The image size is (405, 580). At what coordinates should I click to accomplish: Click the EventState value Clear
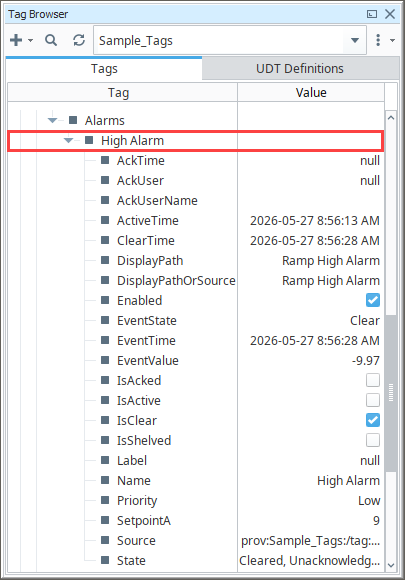(365, 321)
